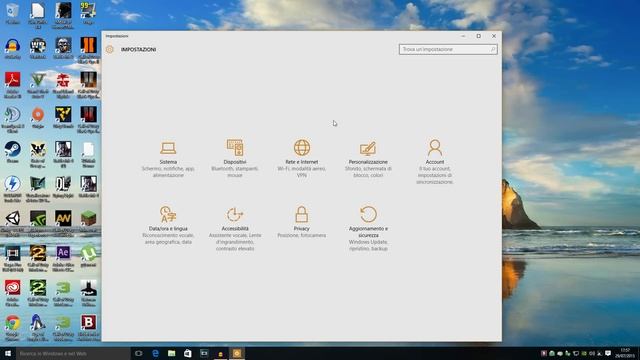Open Data/ora e lingua settings
The image size is (640, 360).
pos(168,225)
